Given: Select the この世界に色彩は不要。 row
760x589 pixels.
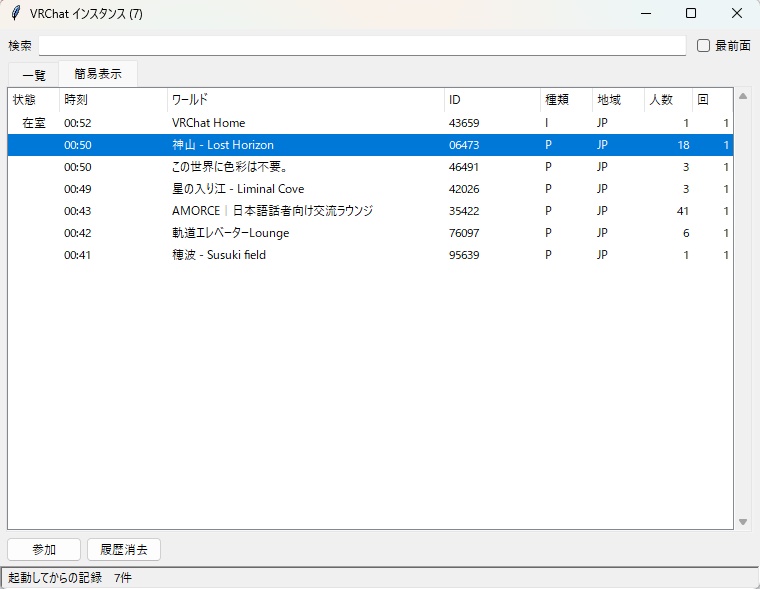Looking at the screenshot, I should click(x=370, y=167).
